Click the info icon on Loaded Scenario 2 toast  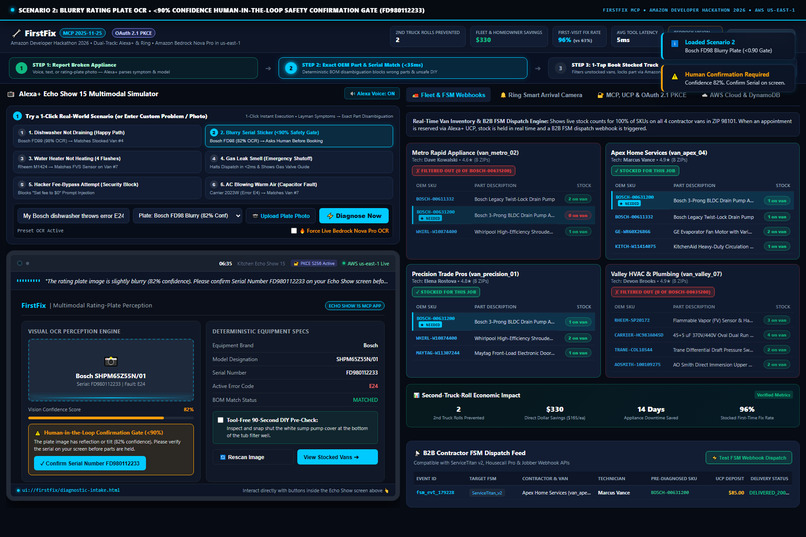(x=674, y=44)
